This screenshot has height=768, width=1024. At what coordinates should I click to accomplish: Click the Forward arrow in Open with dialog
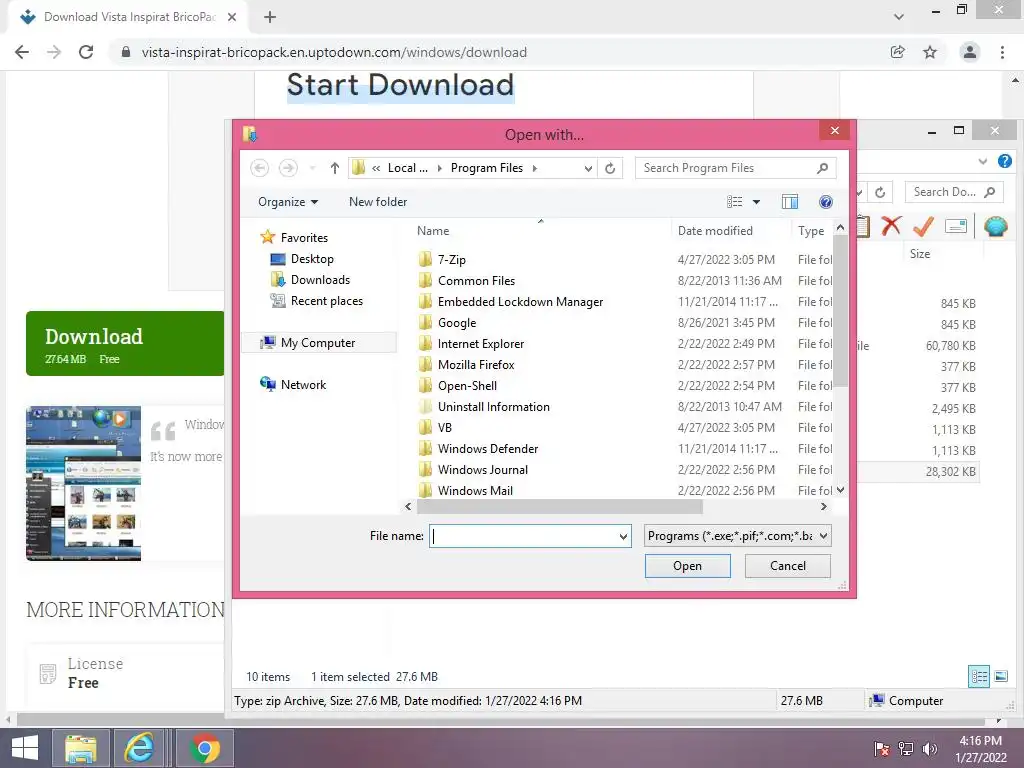click(x=288, y=168)
